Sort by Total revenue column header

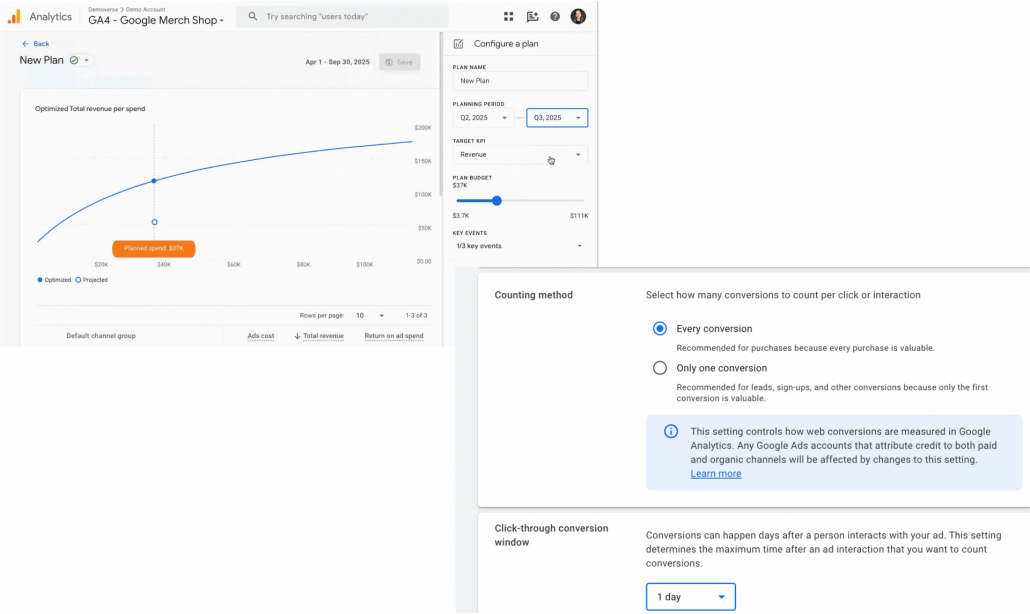tap(322, 336)
